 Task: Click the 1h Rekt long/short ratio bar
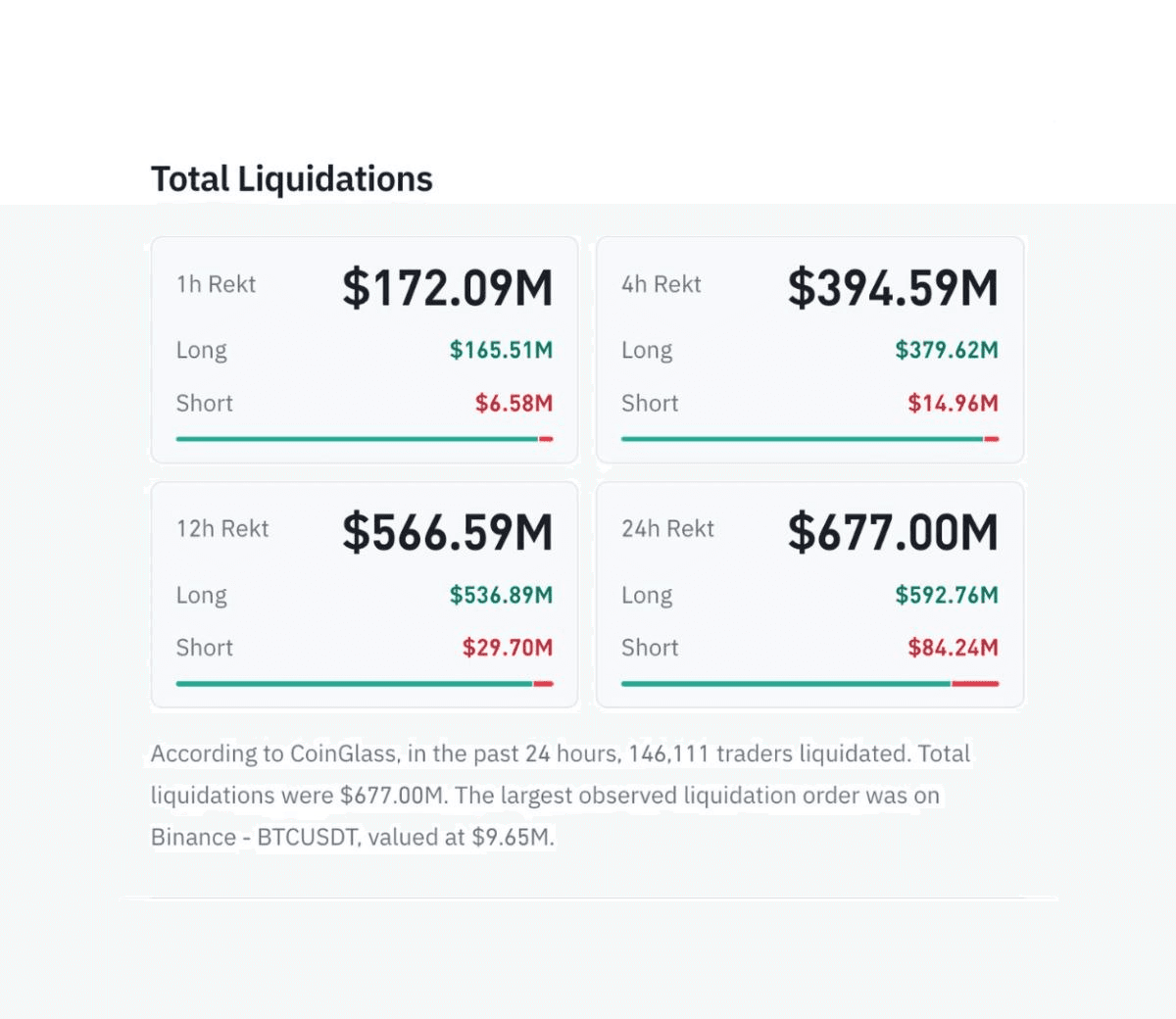(x=365, y=439)
